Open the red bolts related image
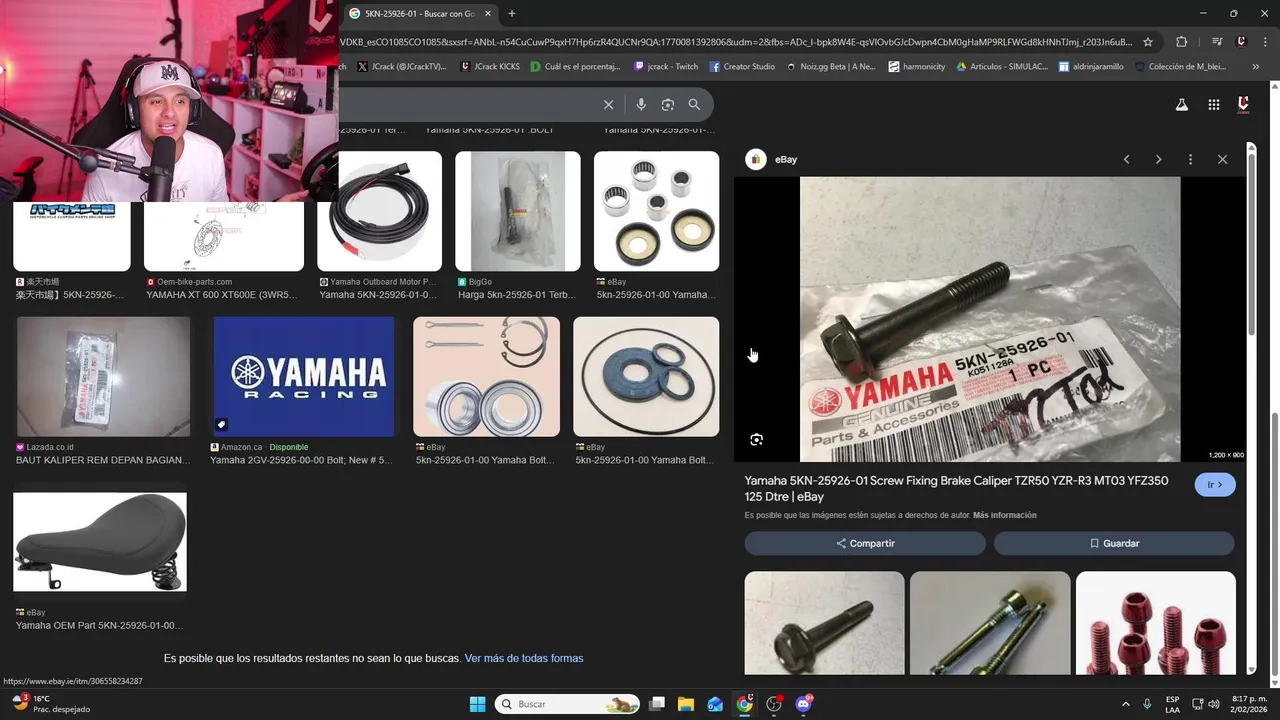 click(x=1156, y=623)
